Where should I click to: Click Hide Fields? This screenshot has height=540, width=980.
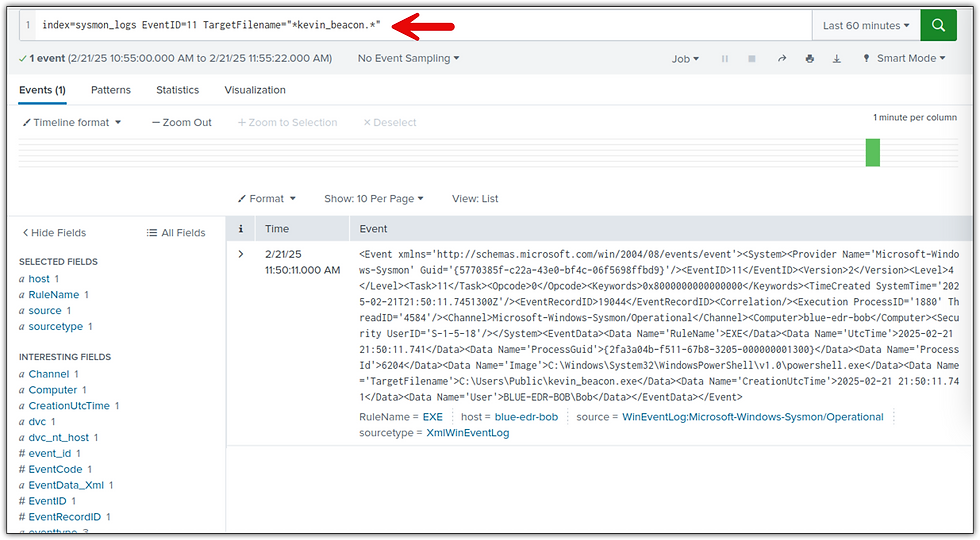click(x=54, y=232)
